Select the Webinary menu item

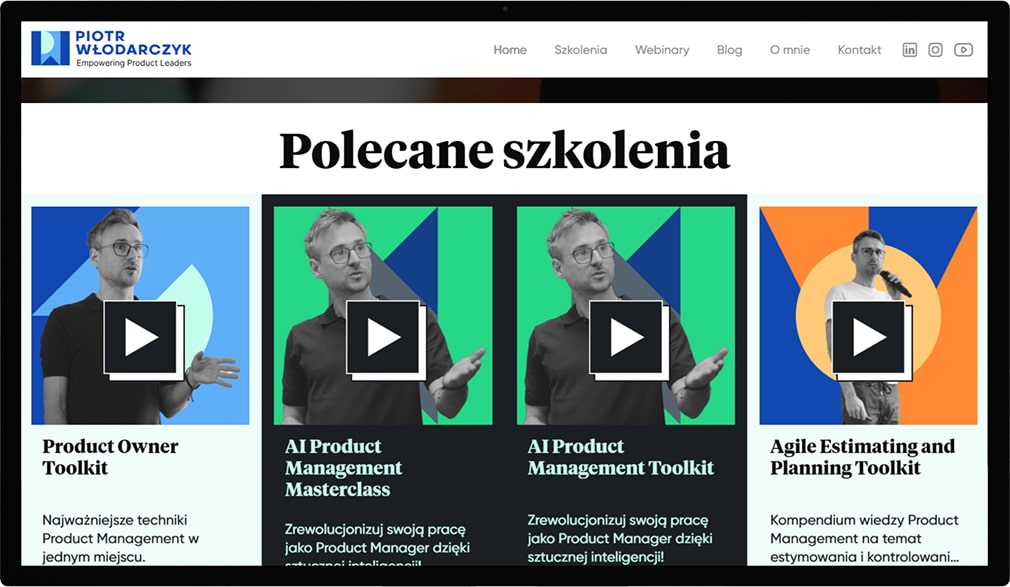tap(662, 50)
